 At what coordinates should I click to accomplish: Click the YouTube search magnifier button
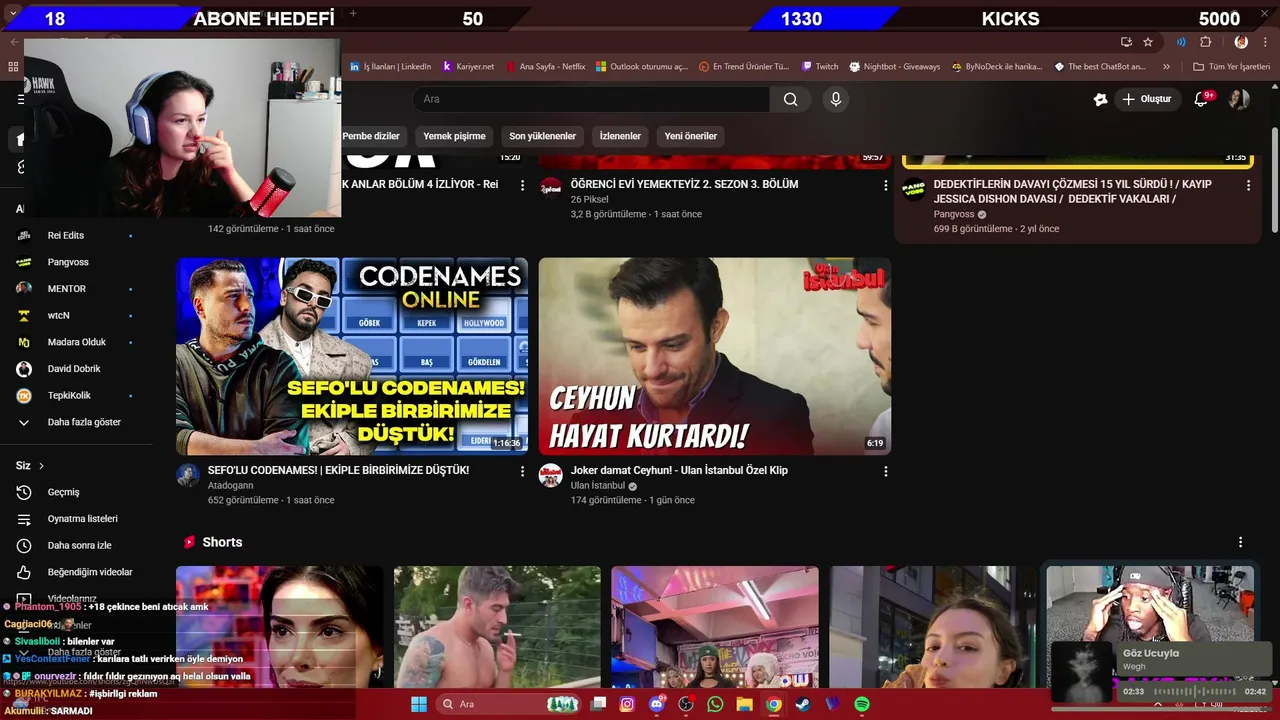coord(790,99)
